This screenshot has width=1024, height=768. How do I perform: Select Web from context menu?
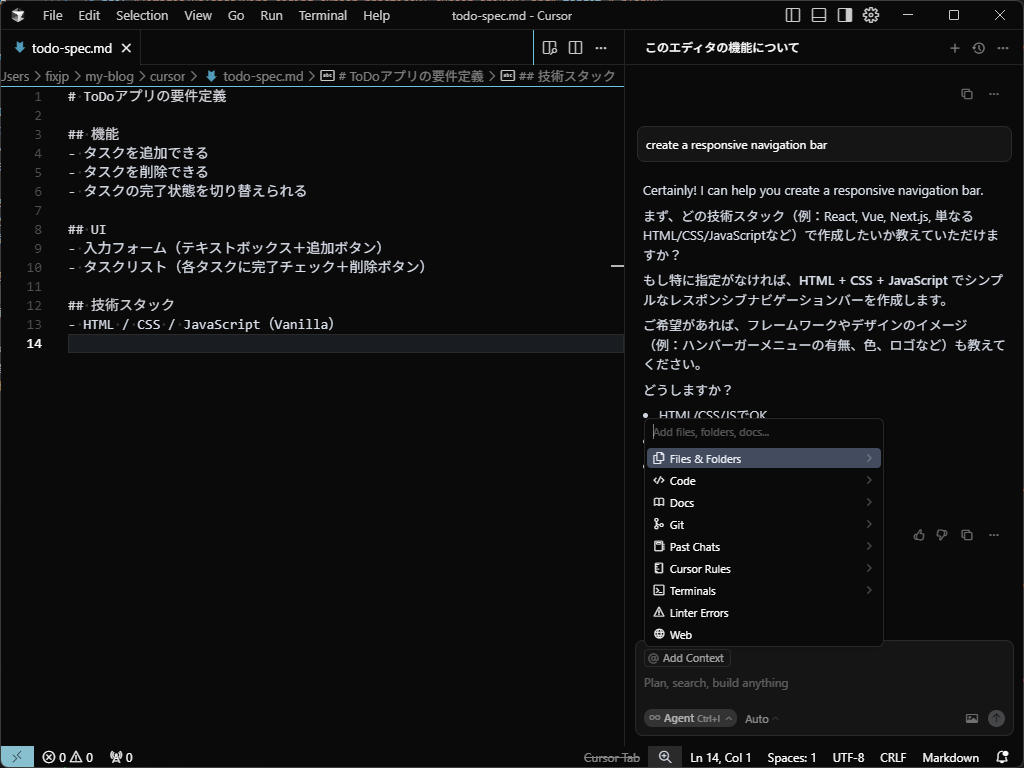click(x=681, y=634)
